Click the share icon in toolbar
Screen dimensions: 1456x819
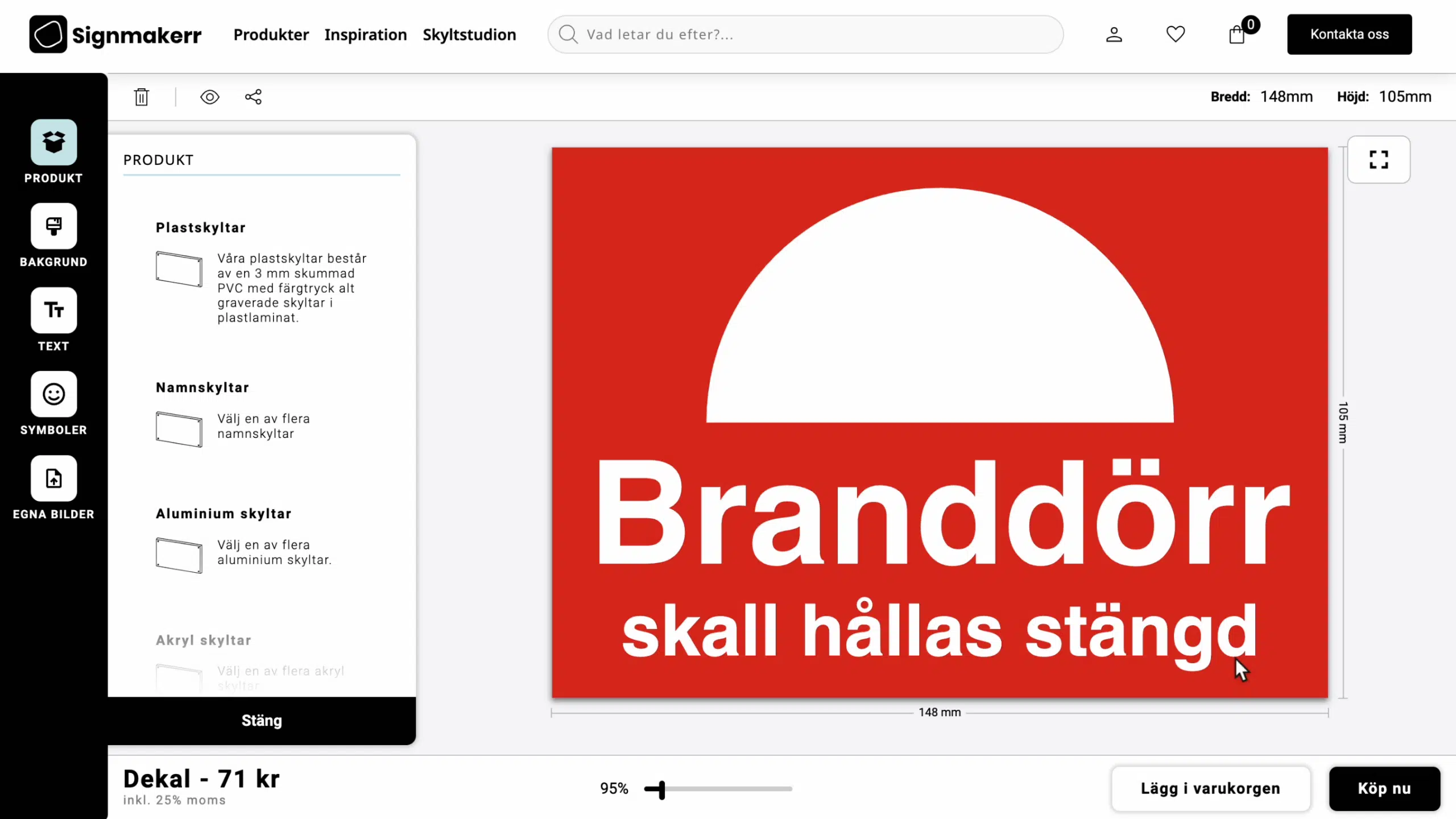coord(253,97)
